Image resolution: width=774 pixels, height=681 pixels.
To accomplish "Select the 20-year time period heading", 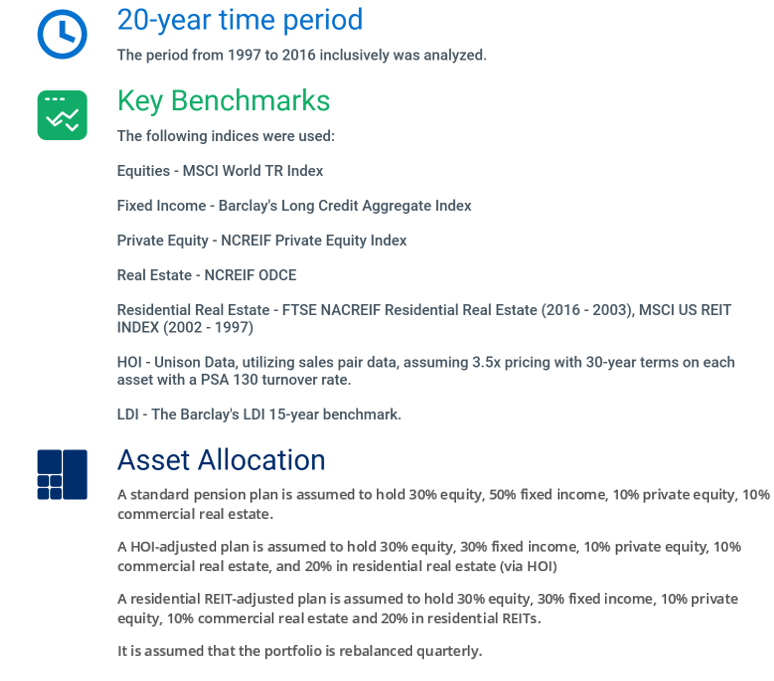I will click(x=240, y=20).
